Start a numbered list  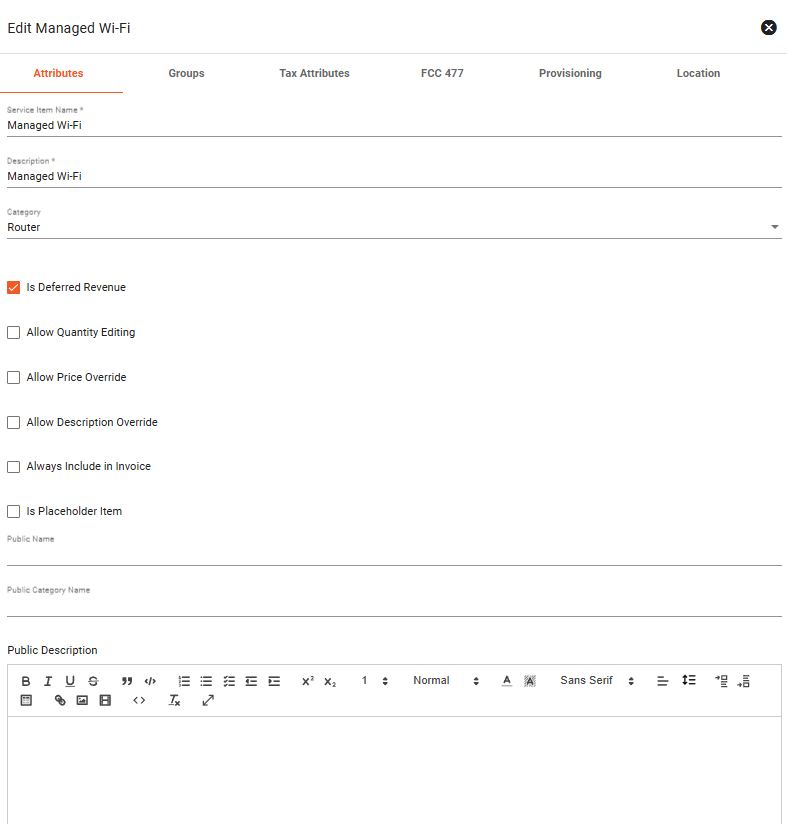[184, 681]
